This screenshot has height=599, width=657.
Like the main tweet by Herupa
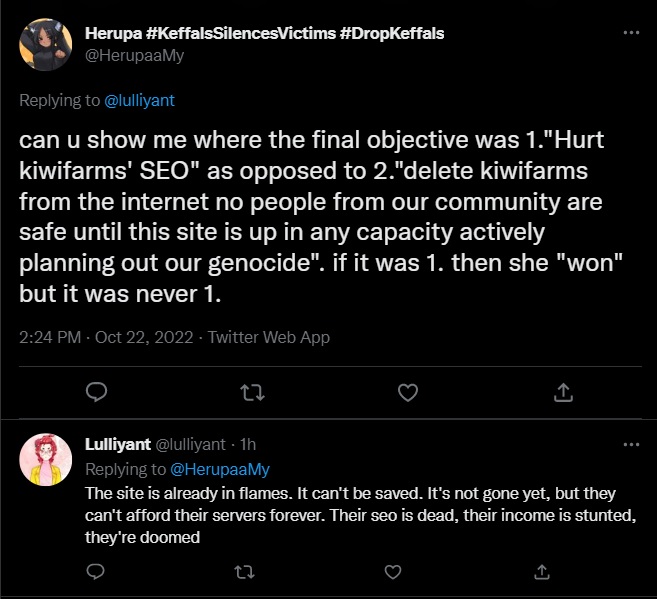point(408,392)
